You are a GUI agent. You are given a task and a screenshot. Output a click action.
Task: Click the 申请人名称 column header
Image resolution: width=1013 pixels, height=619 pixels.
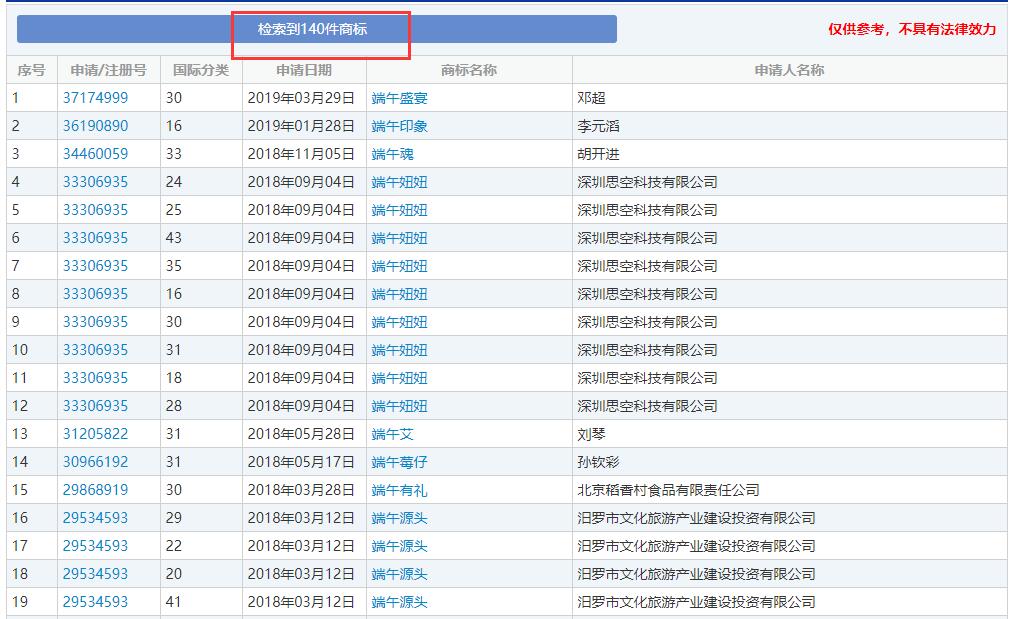pos(789,70)
